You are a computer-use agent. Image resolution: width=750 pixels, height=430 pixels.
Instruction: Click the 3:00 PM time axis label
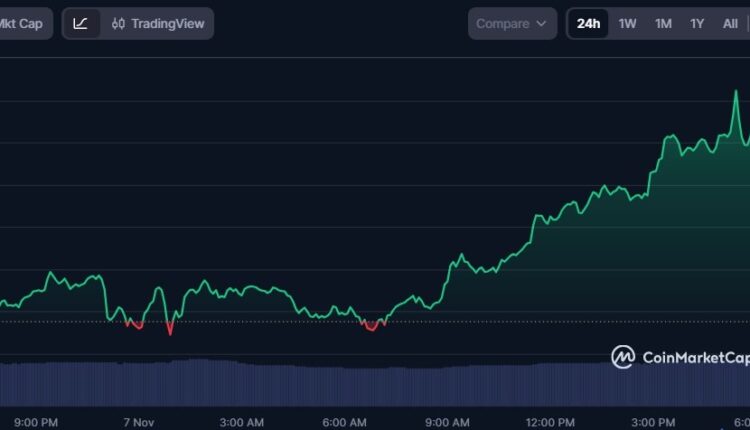pyautogui.click(x=654, y=421)
